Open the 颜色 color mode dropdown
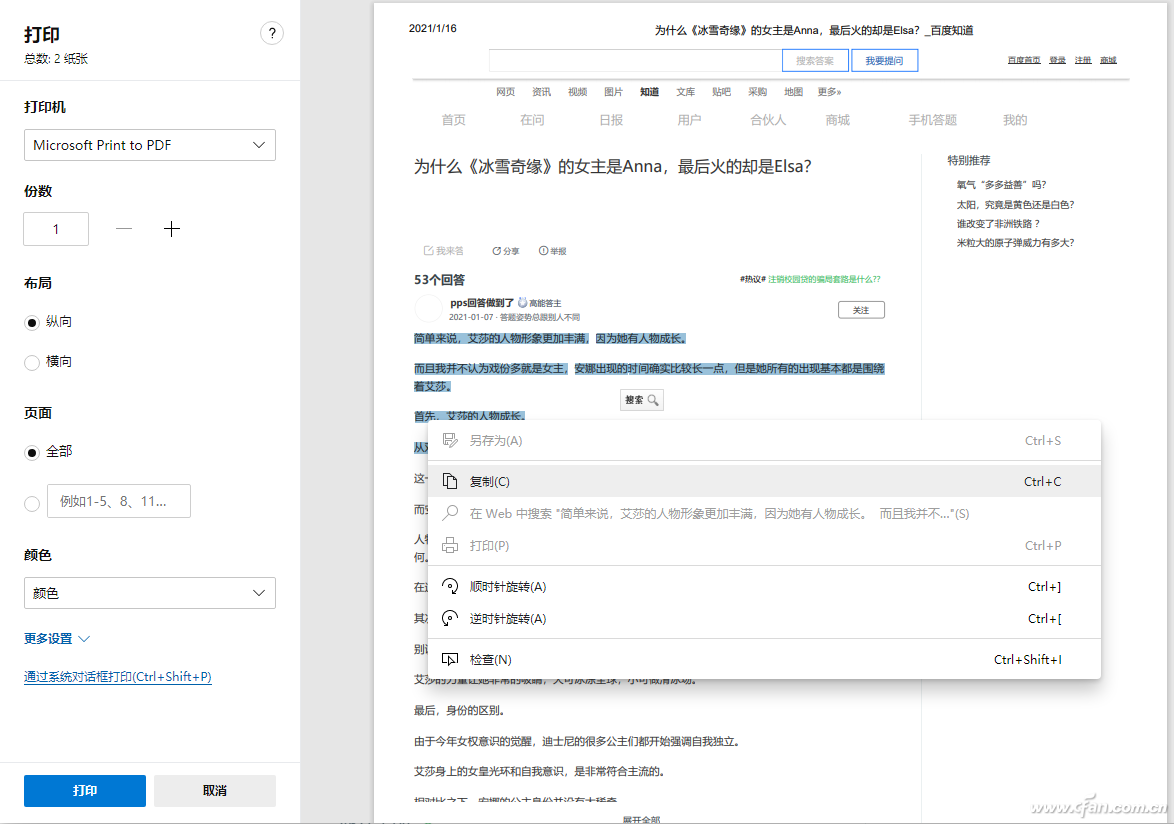Viewport: 1174px width, 824px height. (150, 593)
